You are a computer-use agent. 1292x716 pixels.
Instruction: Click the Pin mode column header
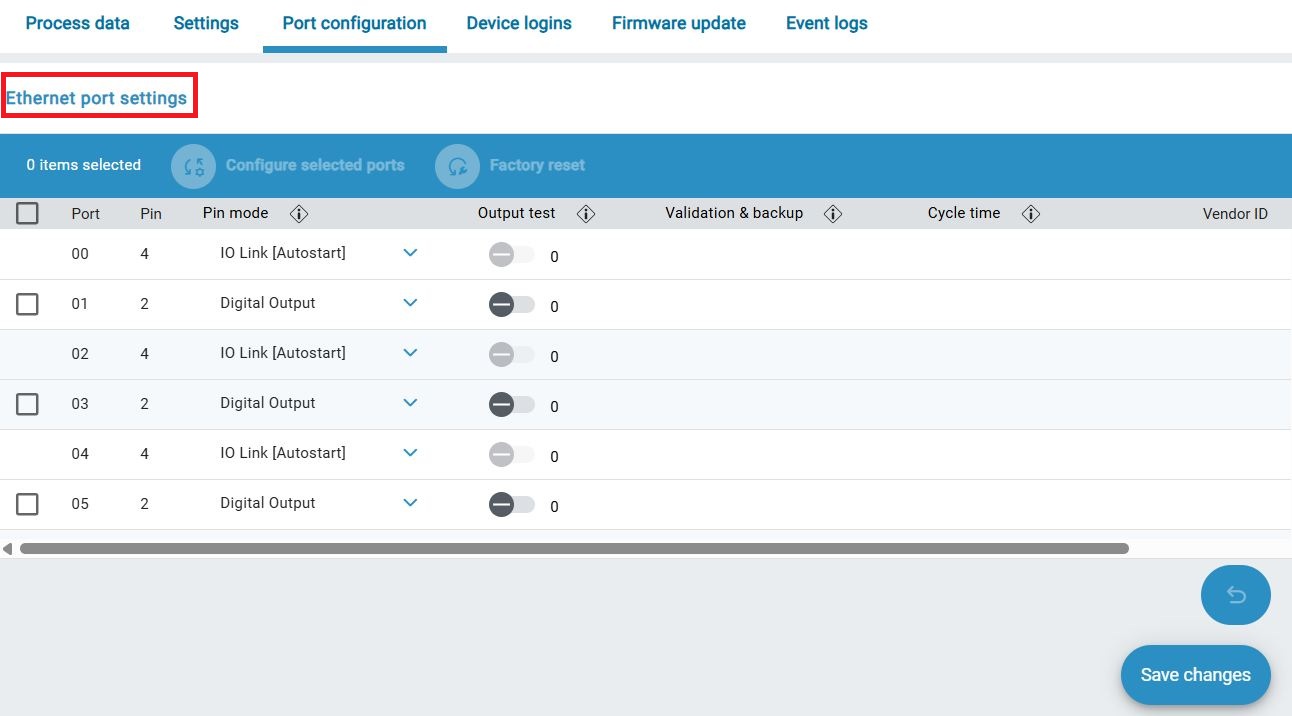tap(235, 213)
